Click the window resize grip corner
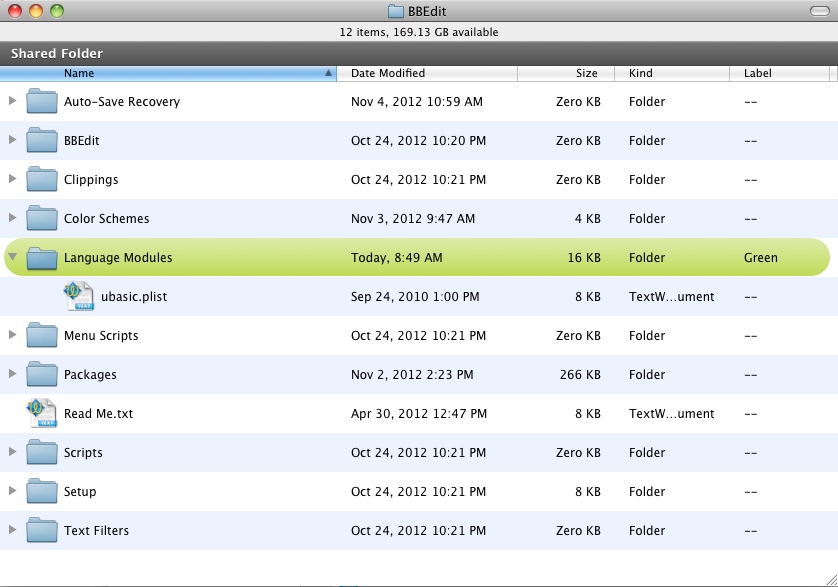Viewport: 838px width, 587px height. 832,580
